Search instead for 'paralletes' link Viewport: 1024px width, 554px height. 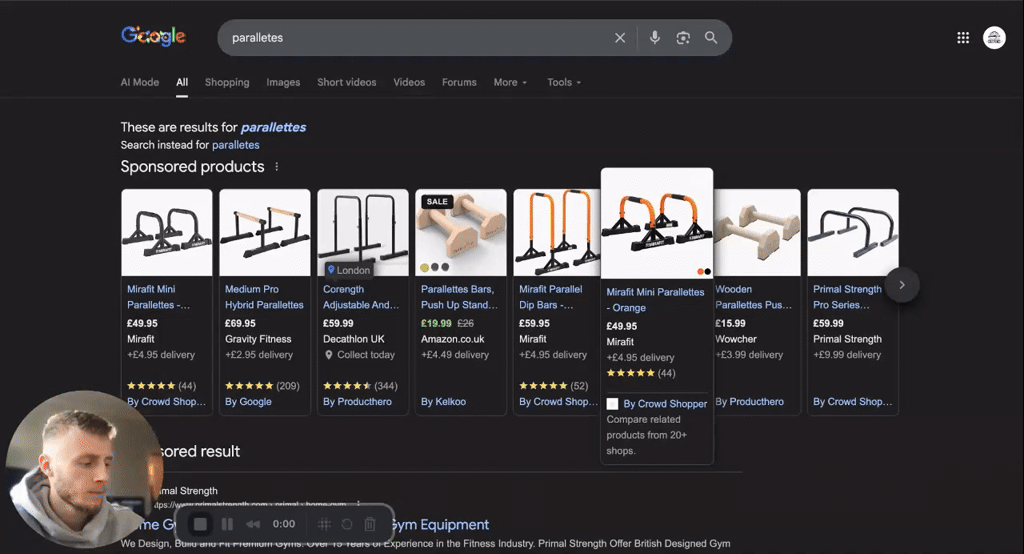[236, 145]
